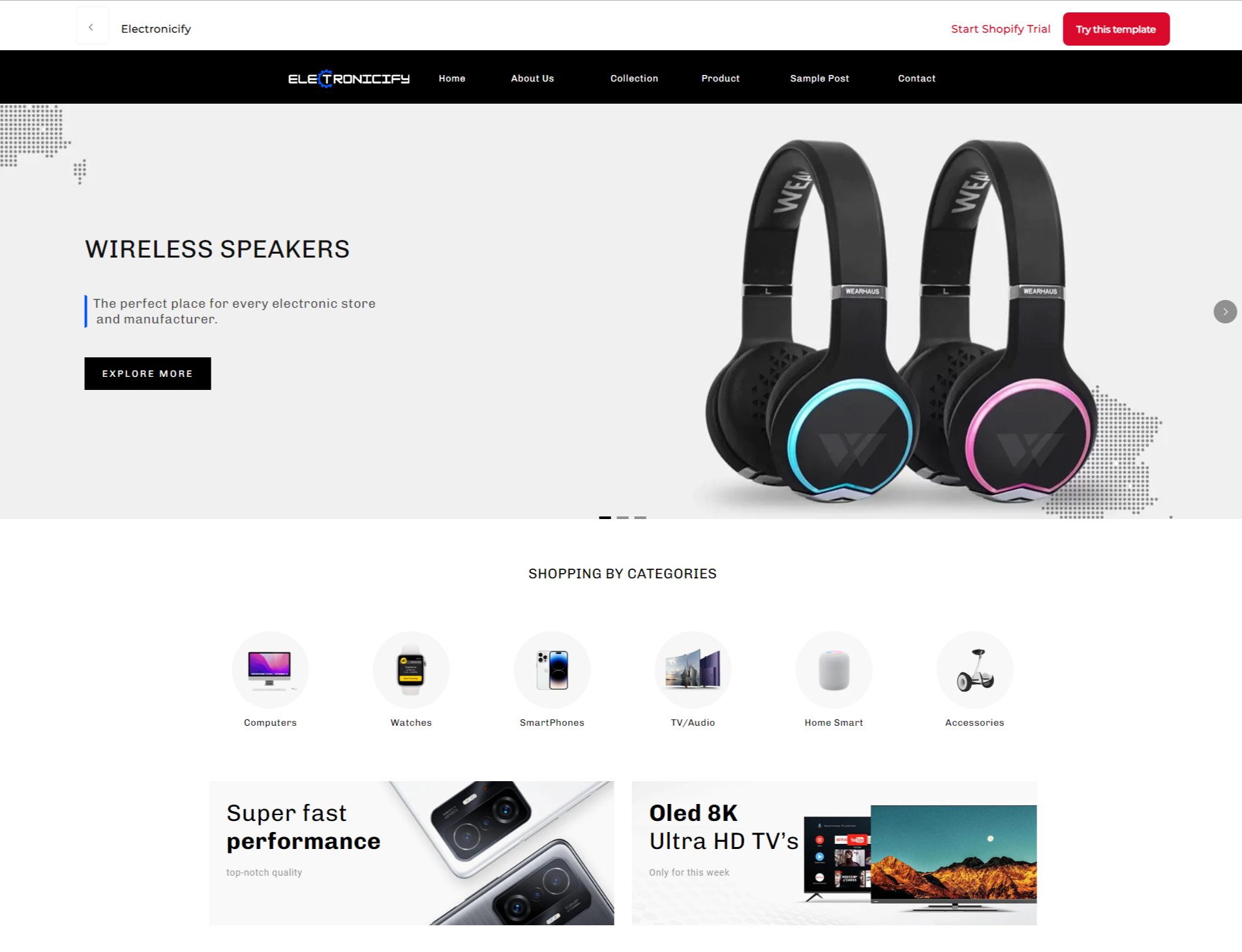Image resolution: width=1242 pixels, height=952 pixels.
Task: Open the Accessories scooter icon
Action: (975, 670)
